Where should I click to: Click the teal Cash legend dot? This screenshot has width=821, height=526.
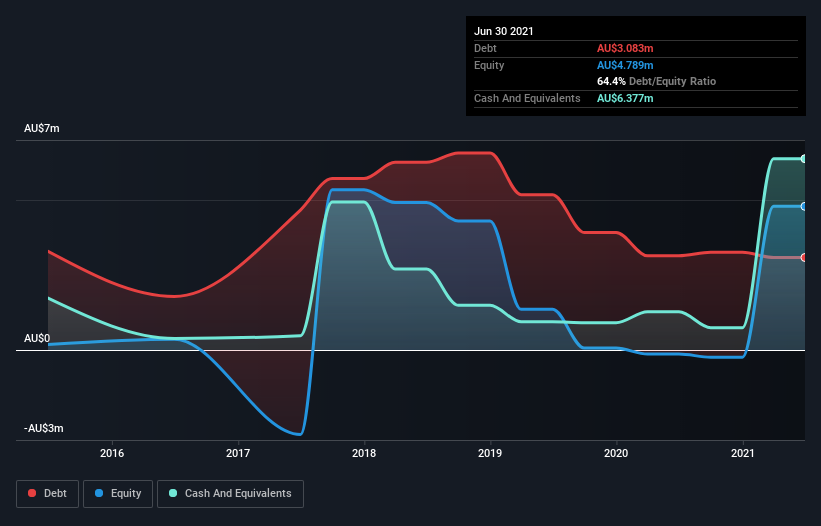click(x=173, y=494)
